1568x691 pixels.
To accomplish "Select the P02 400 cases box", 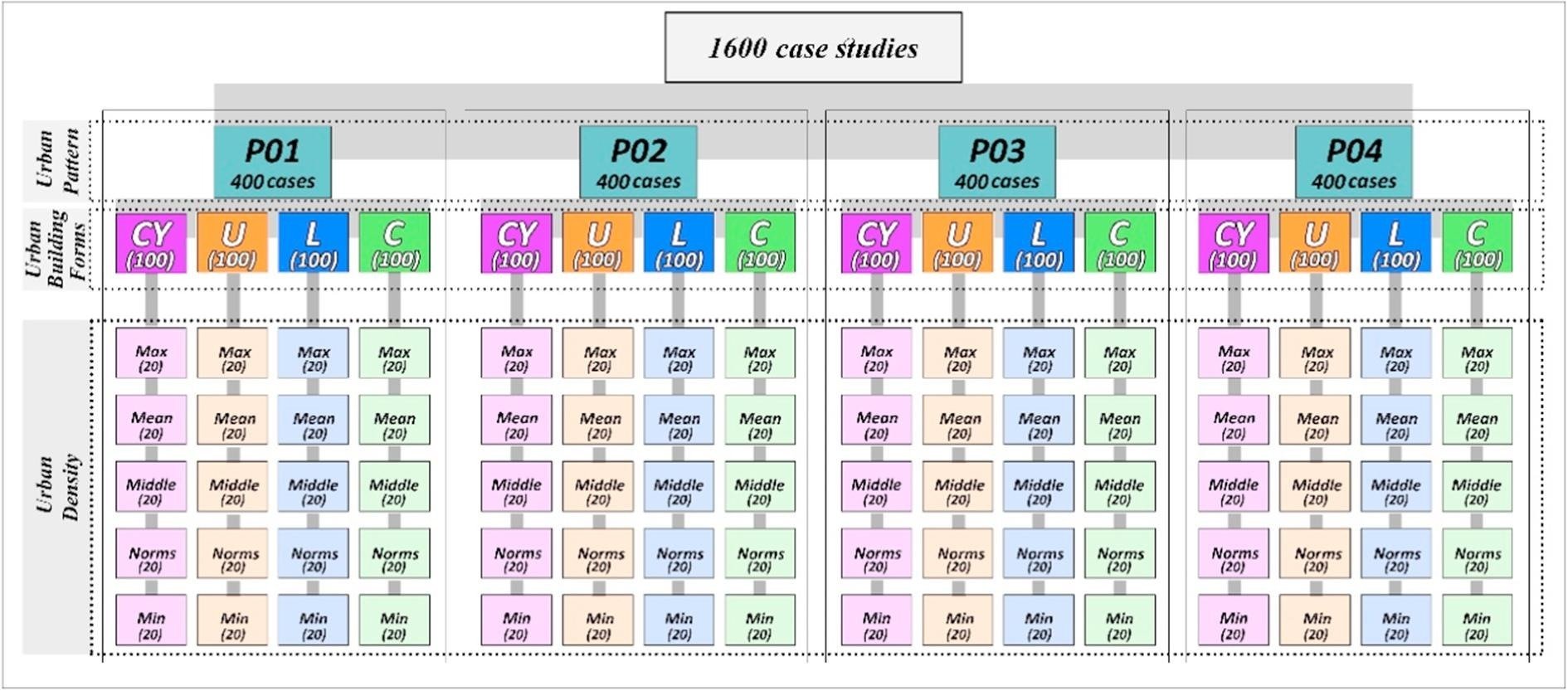I will (638, 162).
